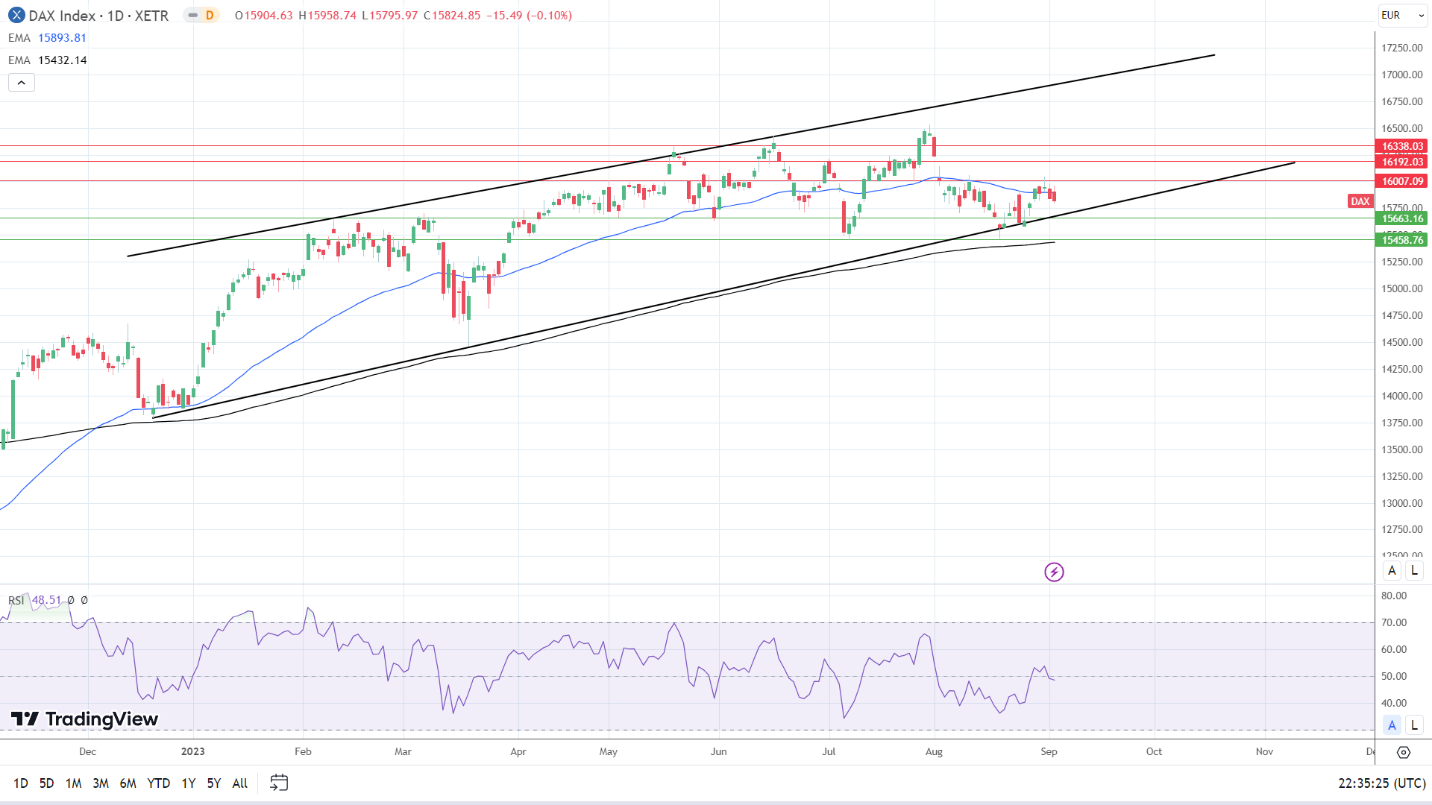Click the Apr label on time axis

pos(518,751)
